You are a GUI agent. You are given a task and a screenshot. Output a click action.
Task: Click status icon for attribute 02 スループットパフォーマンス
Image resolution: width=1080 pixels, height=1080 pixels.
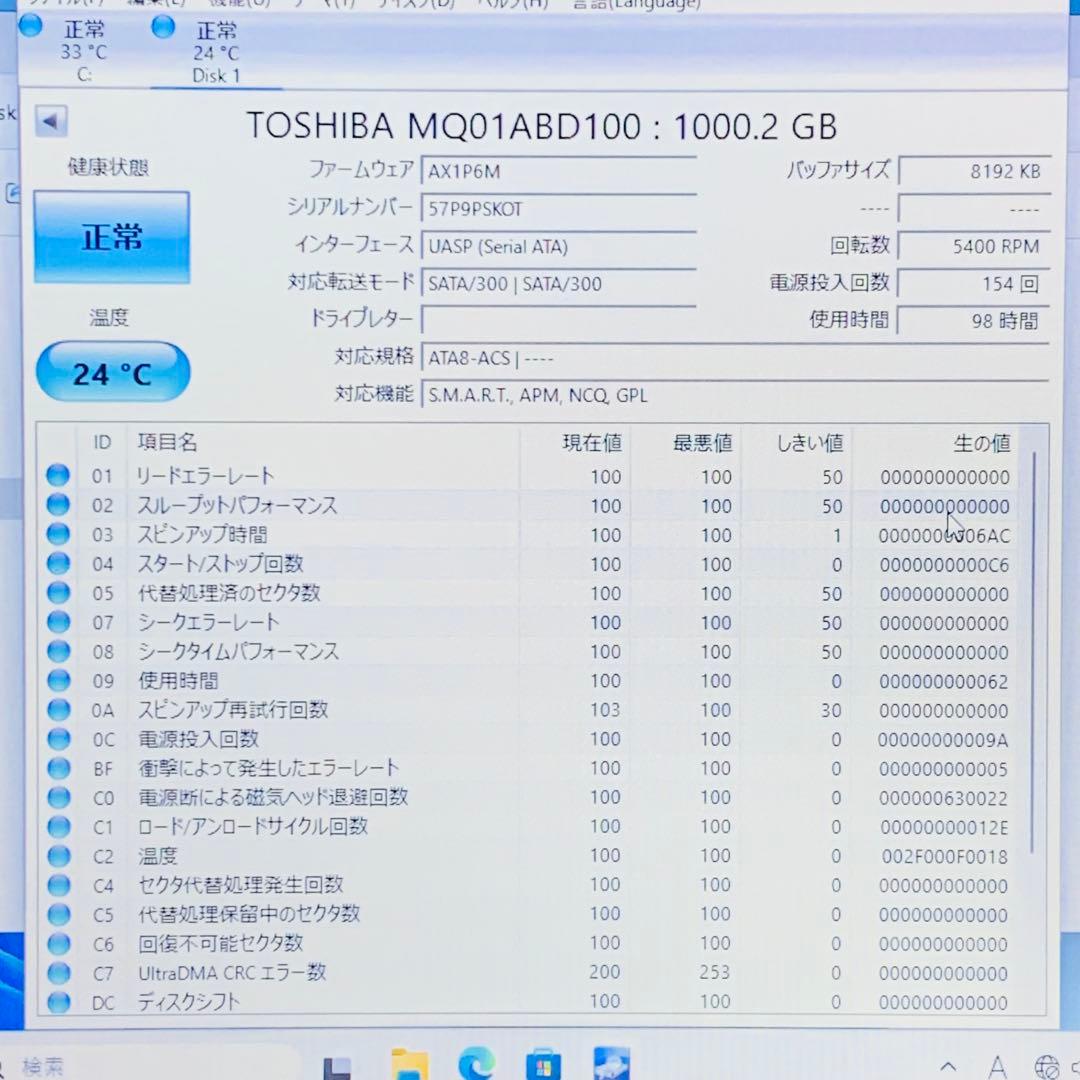pyautogui.click(x=58, y=505)
